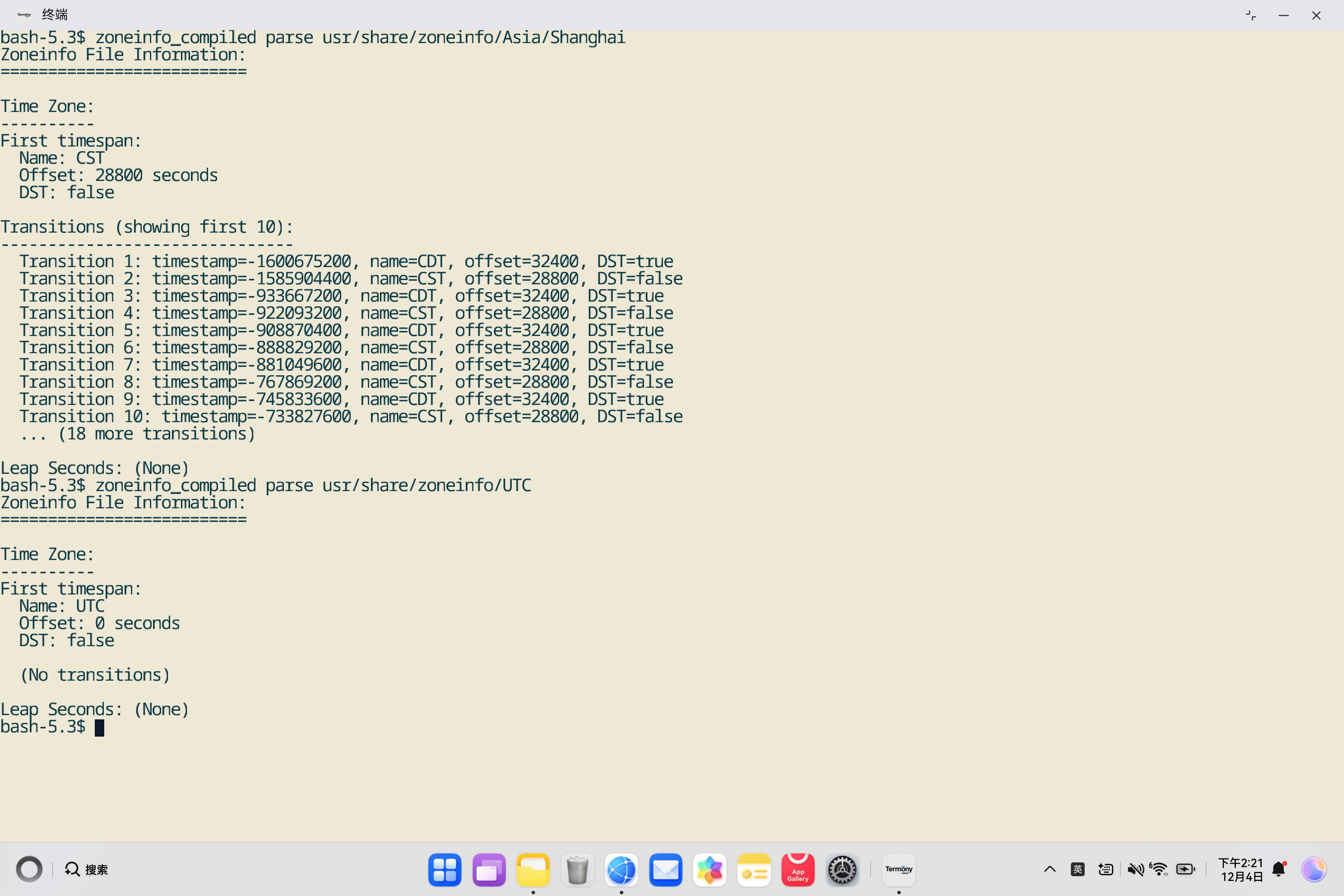Click the "Transition 9: timestamp=-745833600" line

coord(342,399)
